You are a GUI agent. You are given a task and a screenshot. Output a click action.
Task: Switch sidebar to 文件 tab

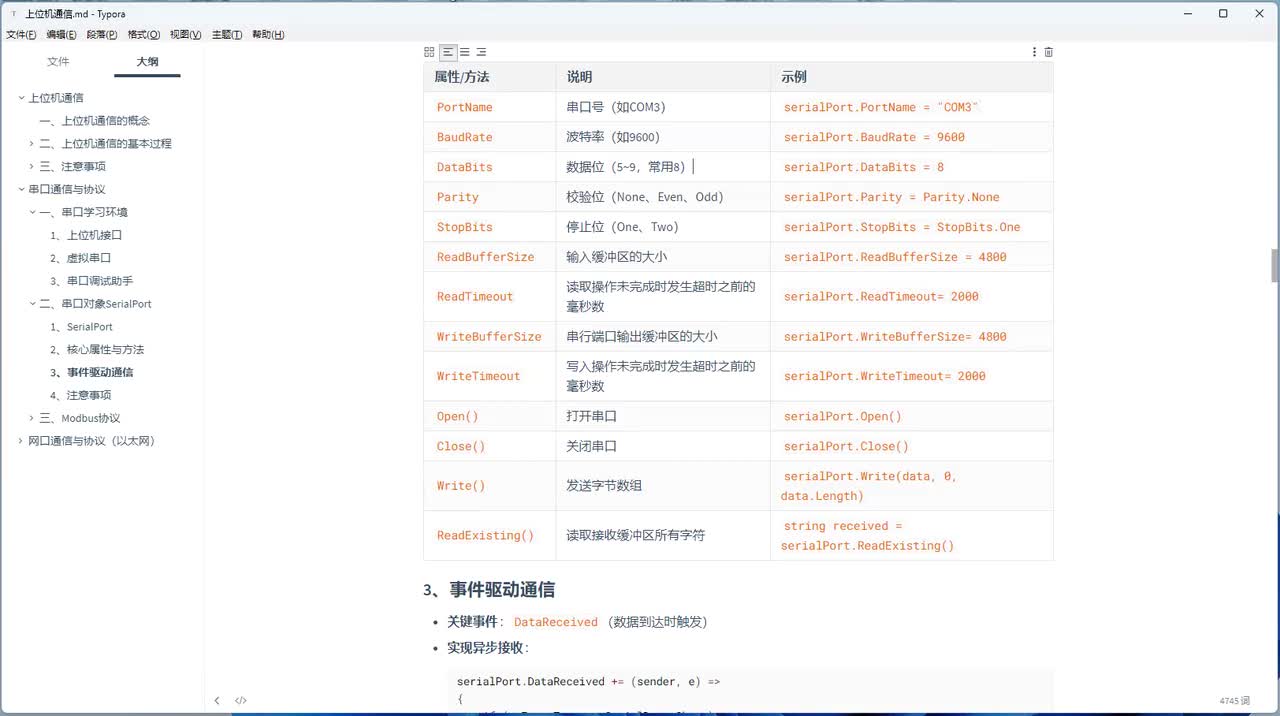58,62
